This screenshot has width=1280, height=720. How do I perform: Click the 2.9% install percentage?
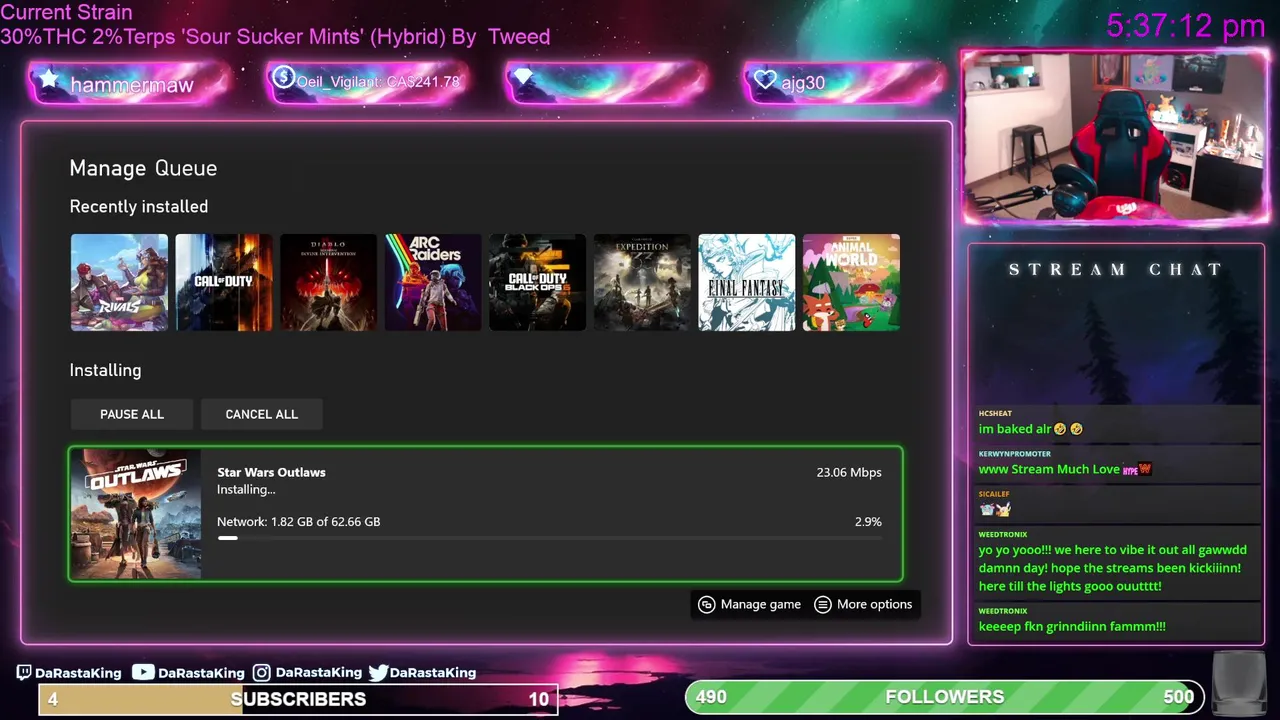(x=868, y=521)
